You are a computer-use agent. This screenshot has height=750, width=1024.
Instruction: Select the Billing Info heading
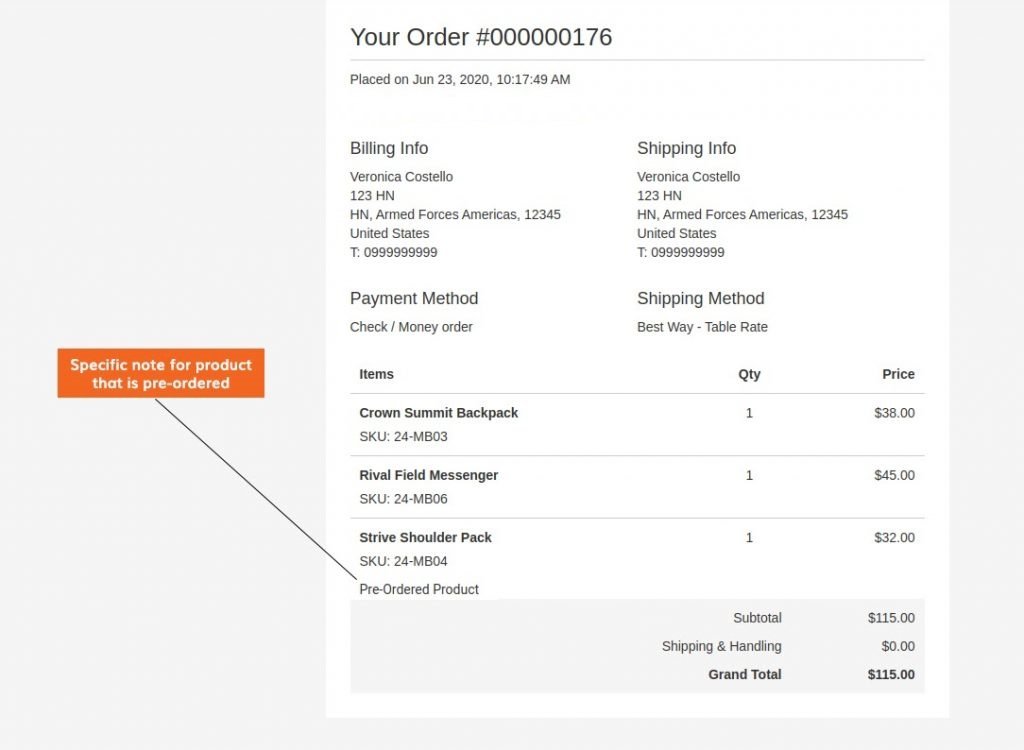[389, 148]
